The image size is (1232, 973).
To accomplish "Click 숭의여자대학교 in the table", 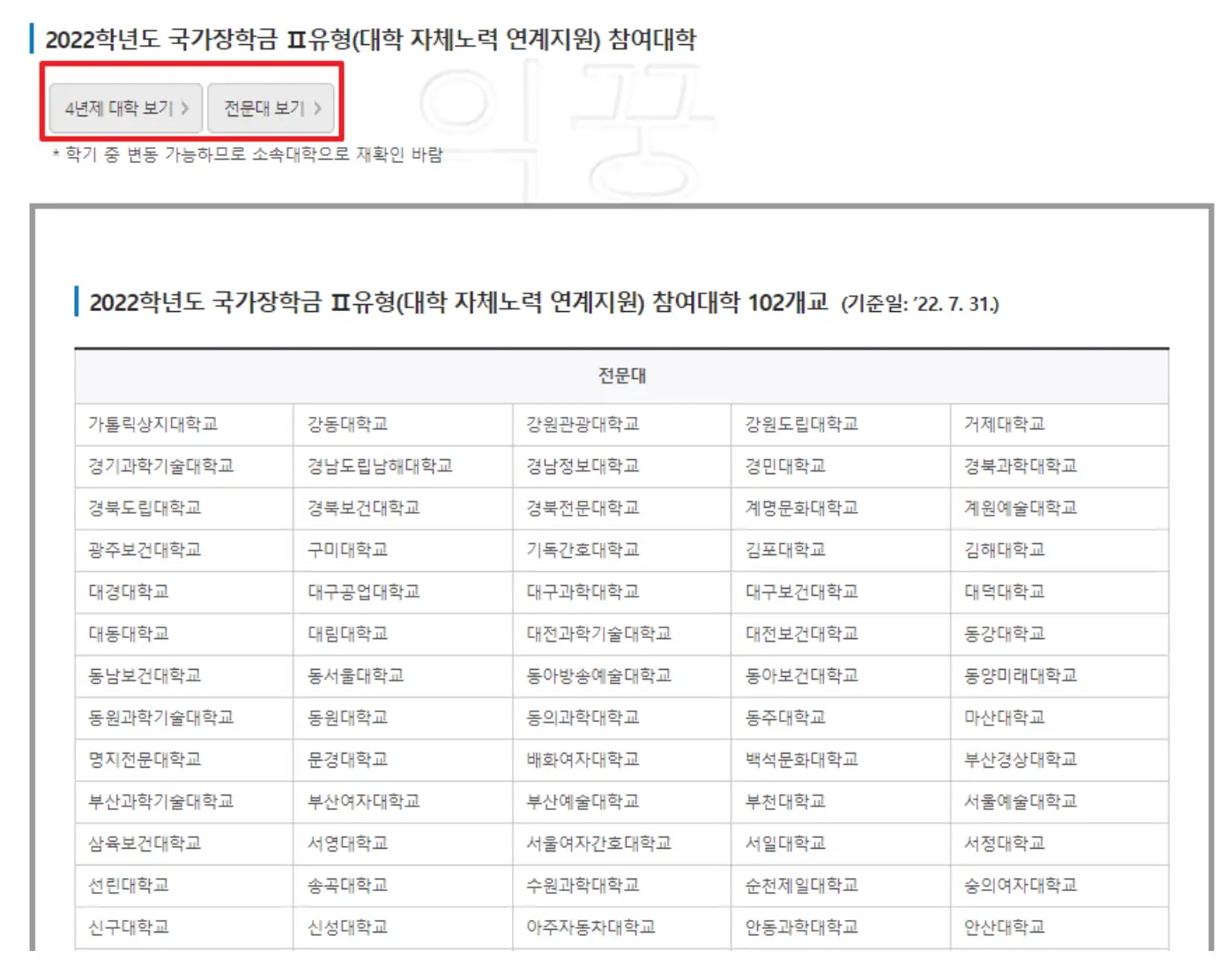I will (1017, 885).
